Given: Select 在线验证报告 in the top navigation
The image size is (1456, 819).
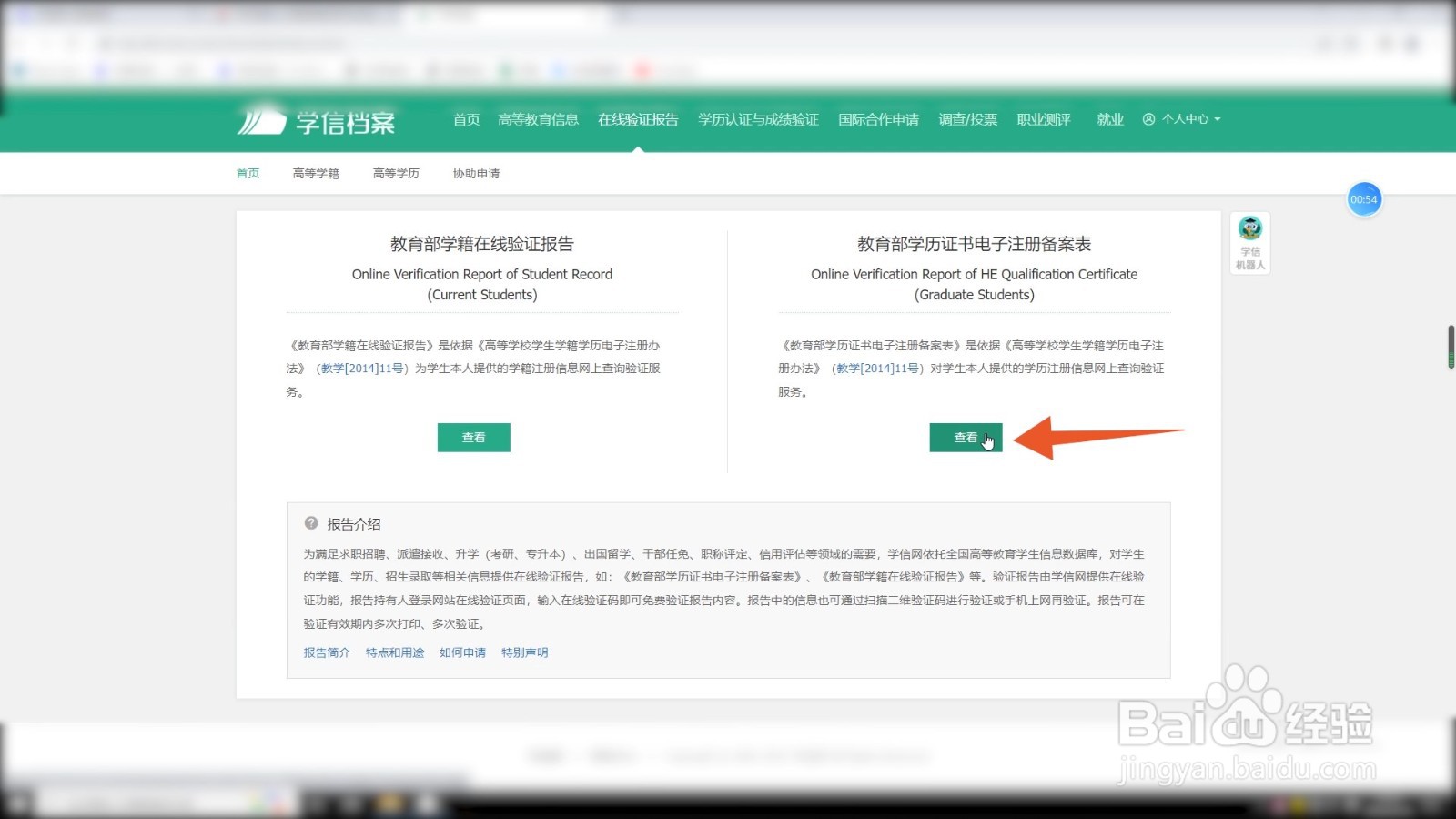Looking at the screenshot, I should click(639, 119).
